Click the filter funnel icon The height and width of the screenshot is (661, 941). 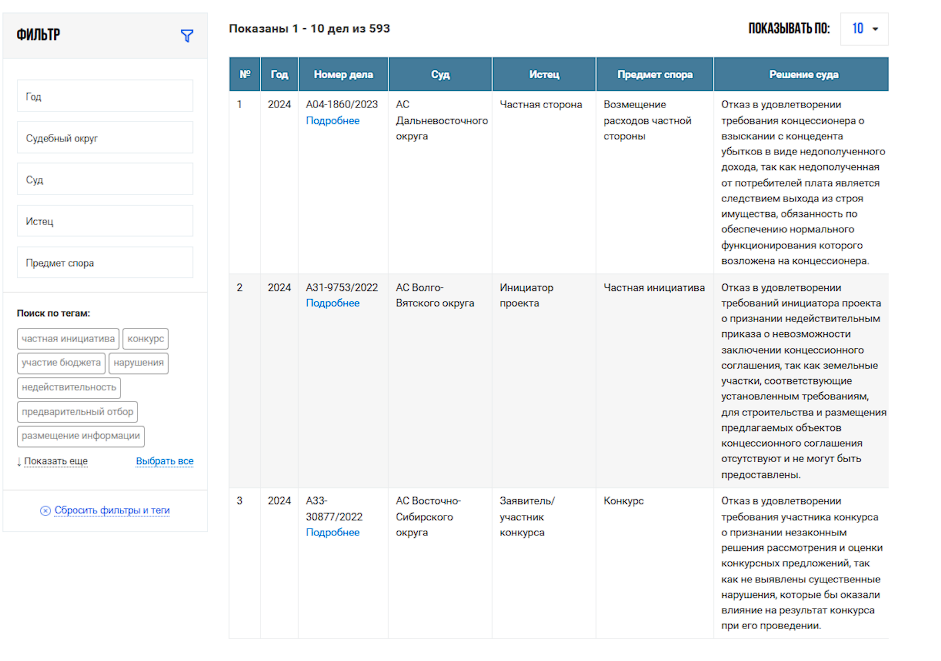(186, 36)
